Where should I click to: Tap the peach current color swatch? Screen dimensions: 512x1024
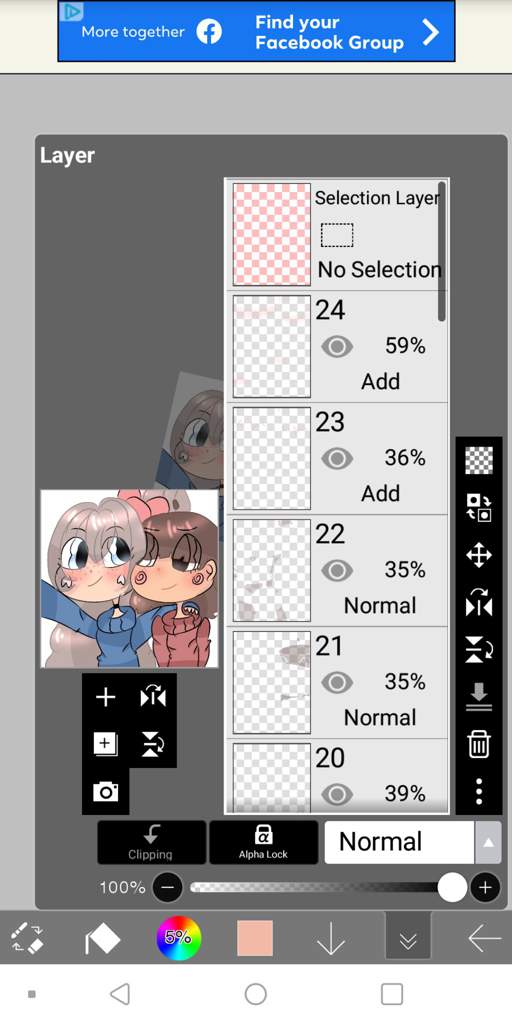pyautogui.click(x=255, y=938)
